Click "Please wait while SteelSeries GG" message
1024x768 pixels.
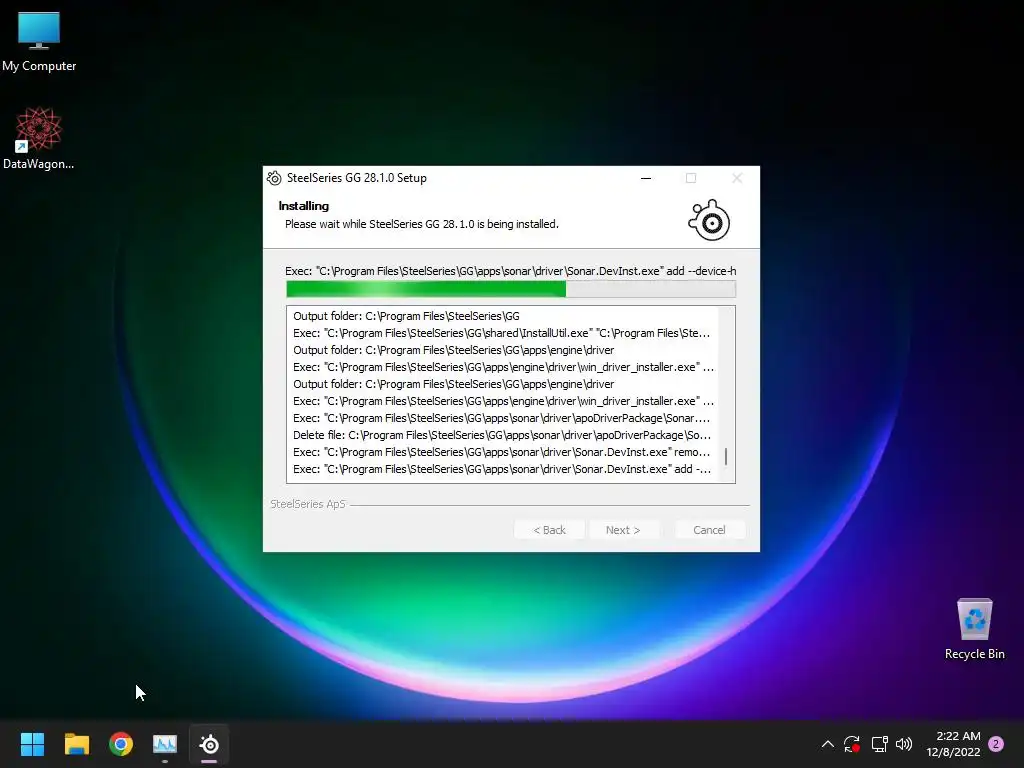422,224
